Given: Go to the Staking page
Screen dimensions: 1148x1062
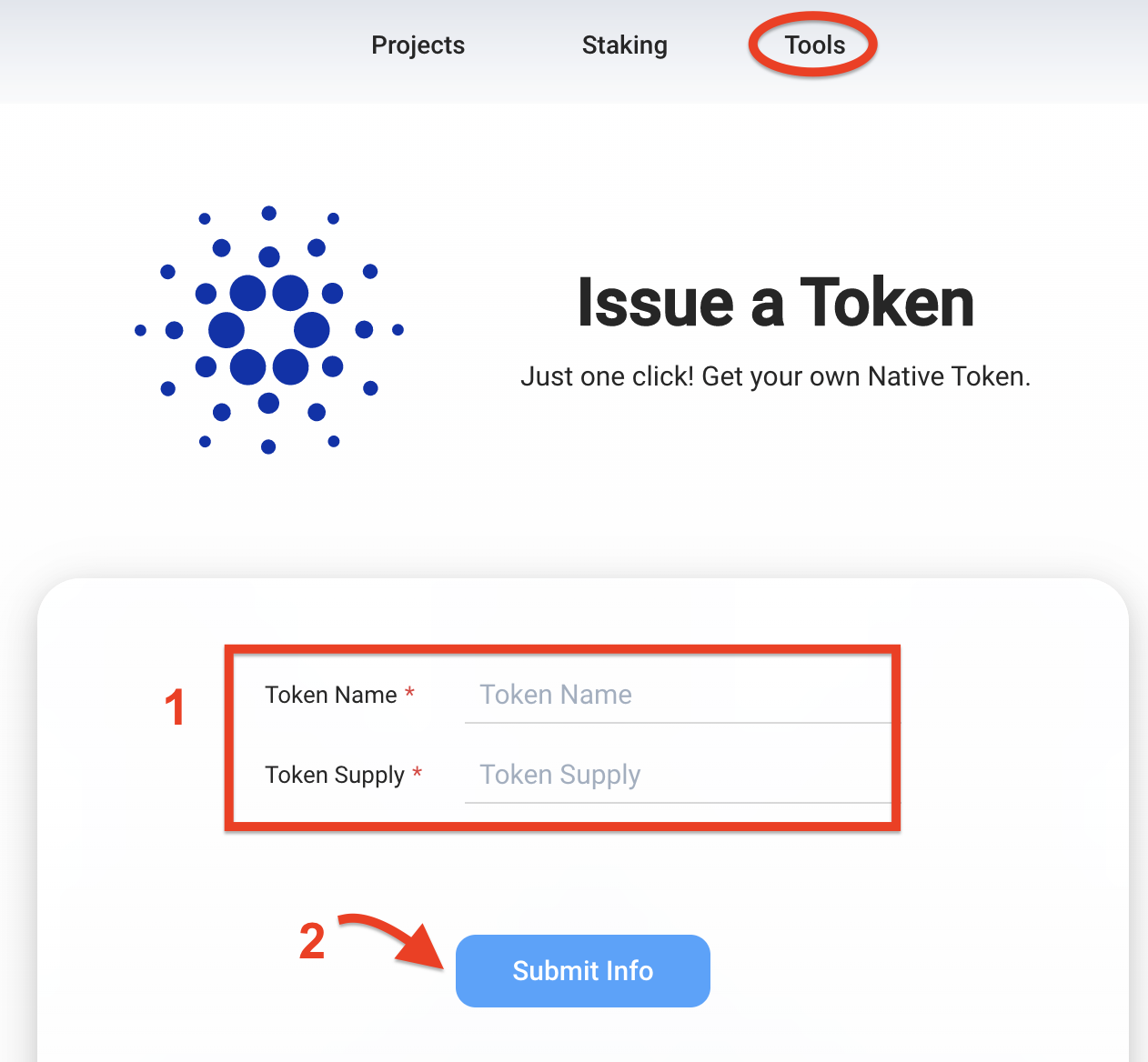Looking at the screenshot, I should click(x=624, y=45).
